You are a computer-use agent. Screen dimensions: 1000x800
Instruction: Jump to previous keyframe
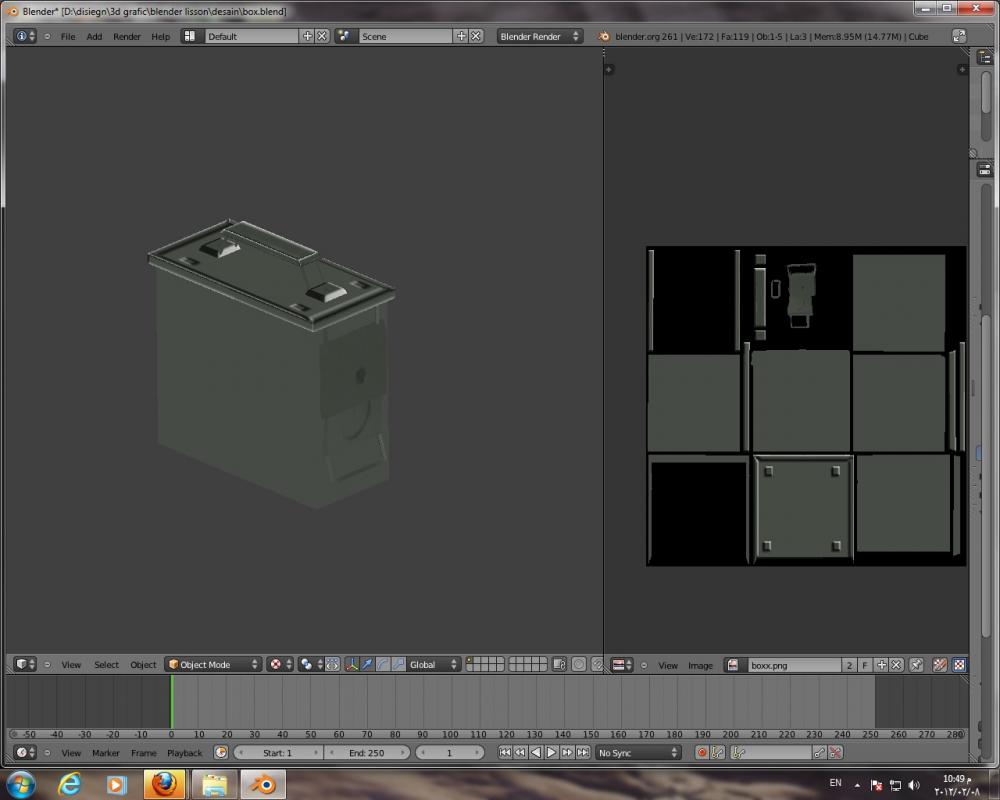tap(520, 753)
